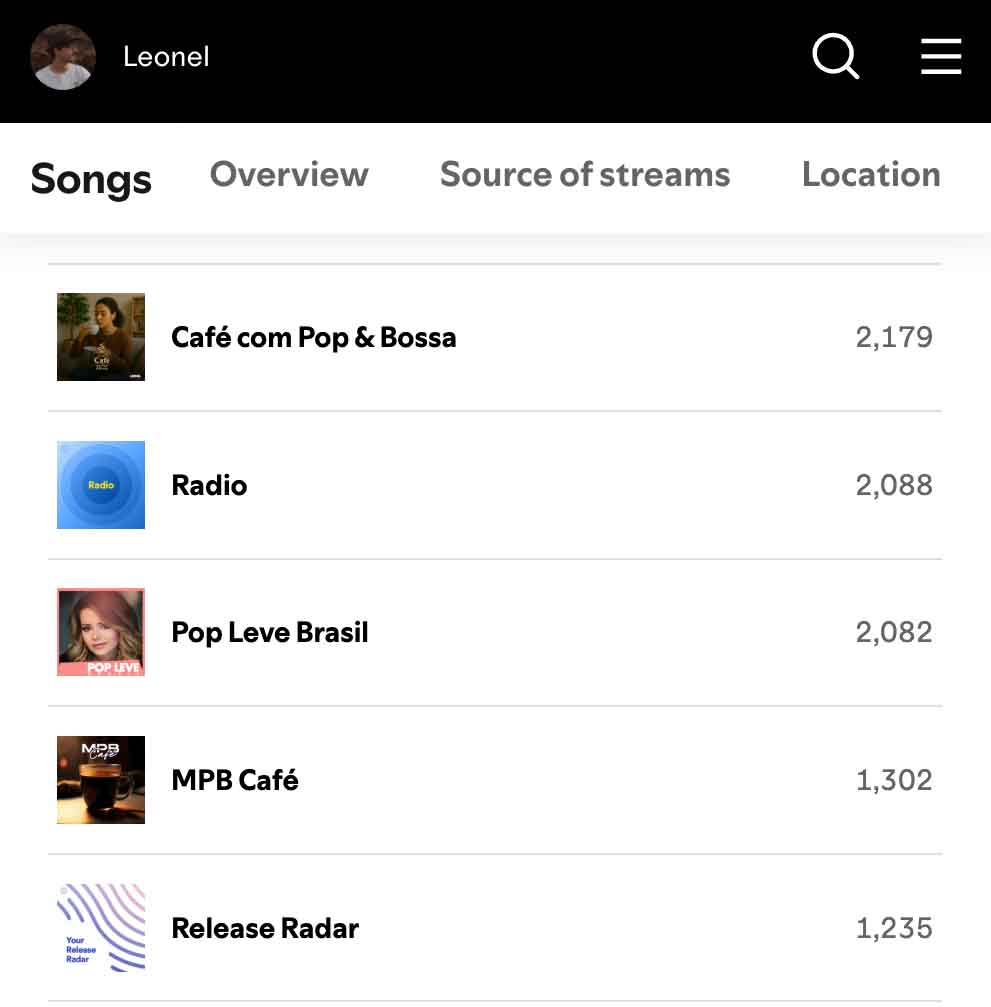Image resolution: width=991 pixels, height=1007 pixels.
Task: Select the Songs tab
Action: pos(91,179)
